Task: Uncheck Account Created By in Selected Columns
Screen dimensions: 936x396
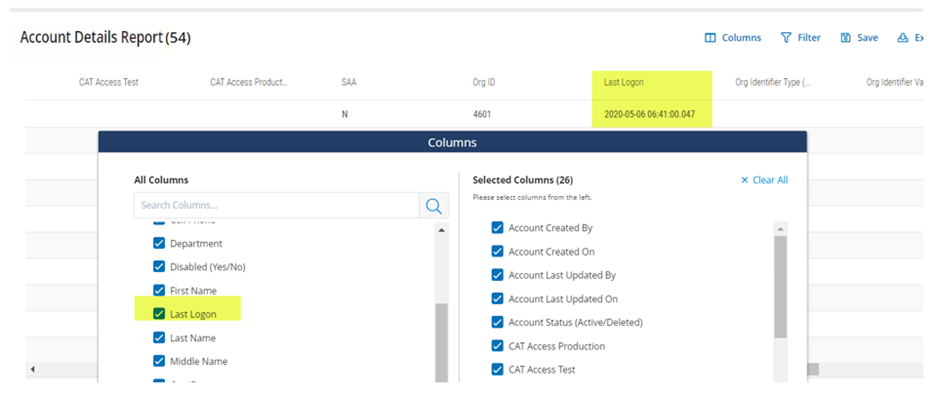Action: 497,228
